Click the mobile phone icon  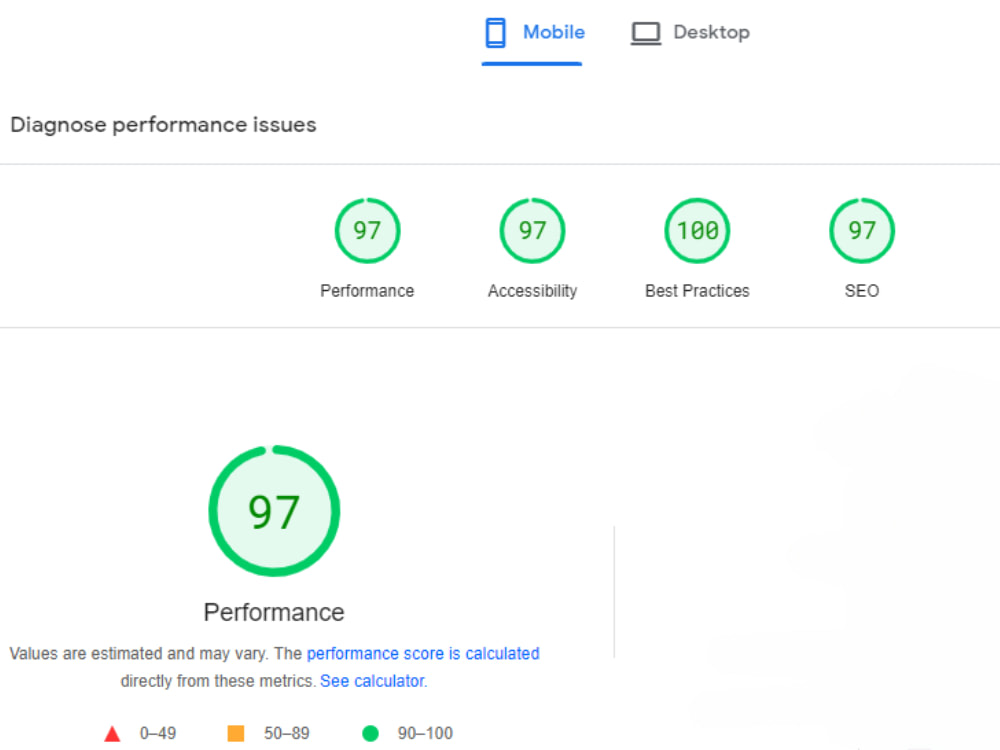click(496, 33)
